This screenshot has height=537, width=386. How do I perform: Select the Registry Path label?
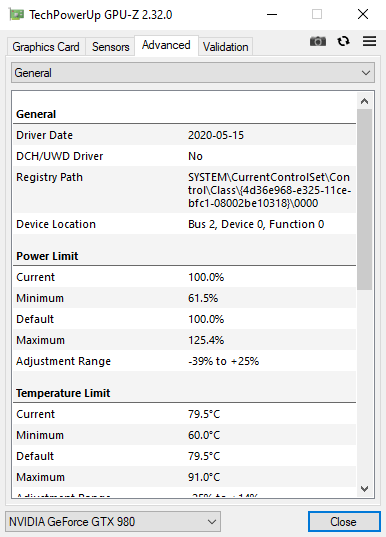49,177
